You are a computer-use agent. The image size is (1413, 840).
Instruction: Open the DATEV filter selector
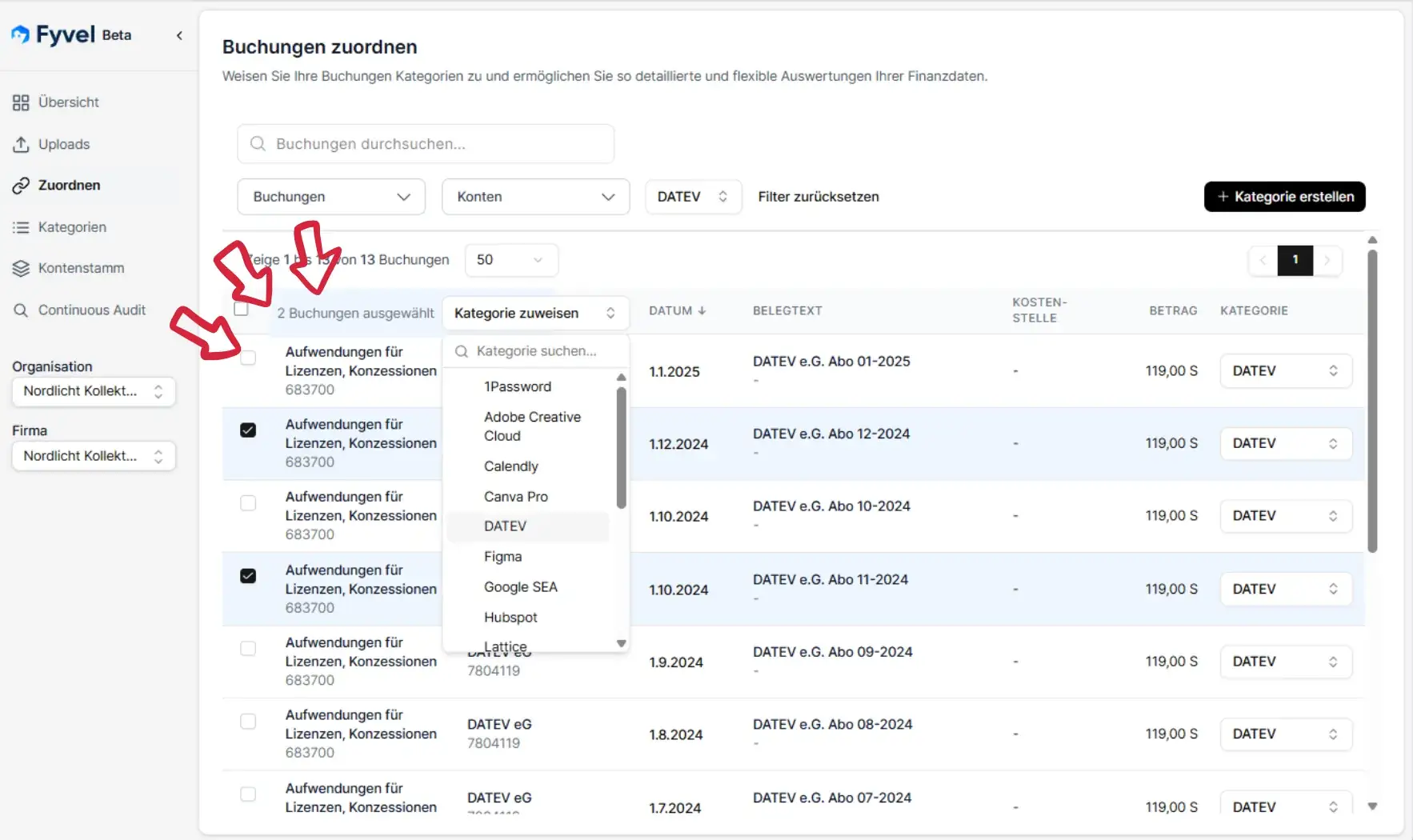(693, 197)
